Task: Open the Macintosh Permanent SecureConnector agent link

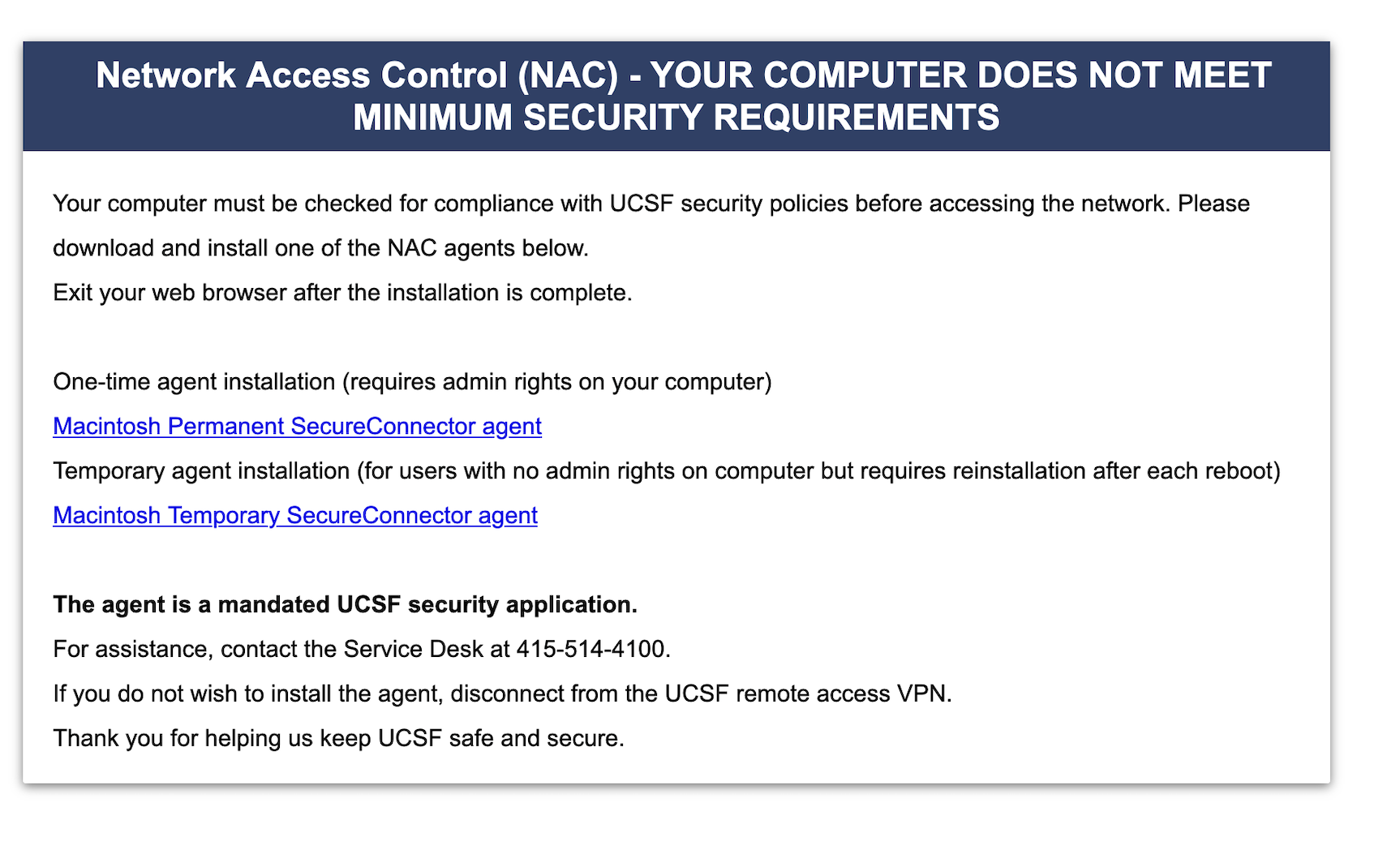Action: [297, 427]
